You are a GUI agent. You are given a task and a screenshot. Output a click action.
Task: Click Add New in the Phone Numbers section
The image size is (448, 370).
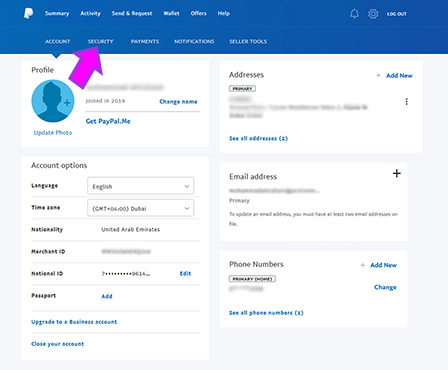click(384, 265)
